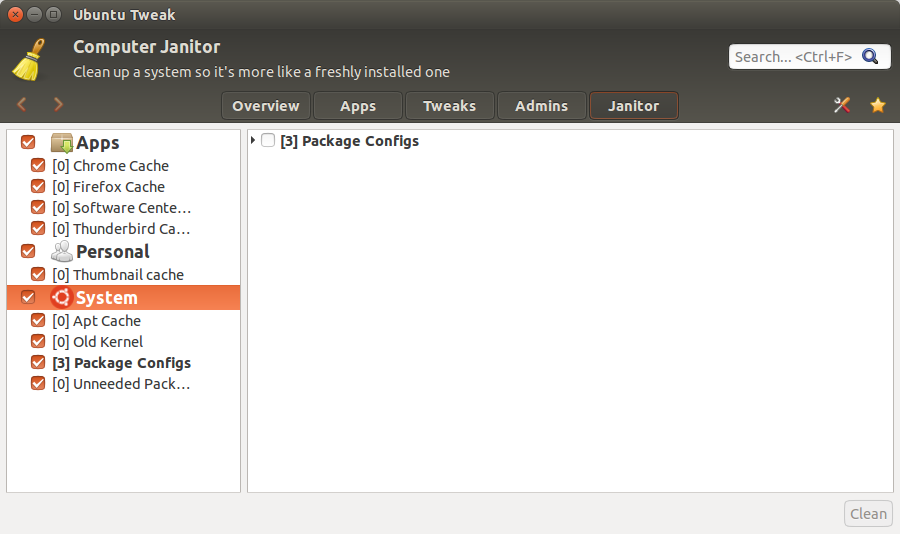
Task: Select the [0] Software Cente… entry
Action: click(121, 208)
